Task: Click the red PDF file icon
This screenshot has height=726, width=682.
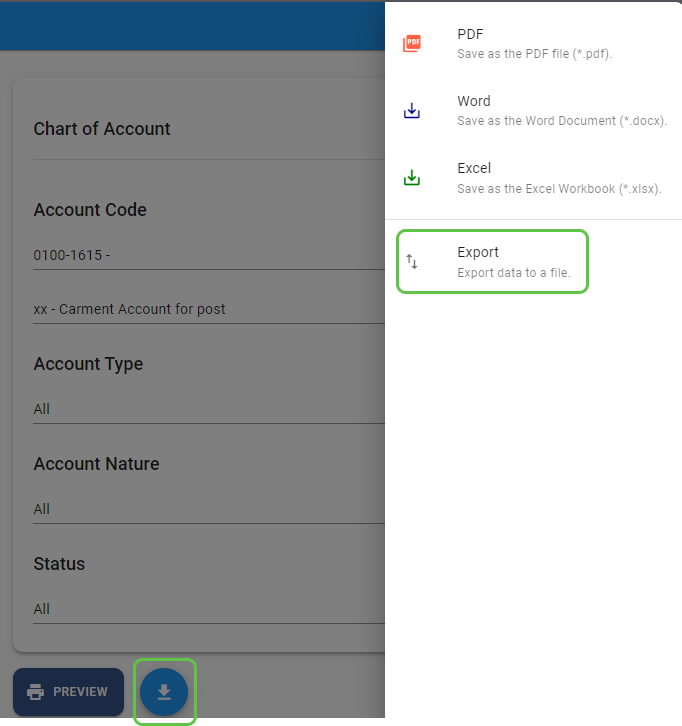Action: (x=412, y=43)
